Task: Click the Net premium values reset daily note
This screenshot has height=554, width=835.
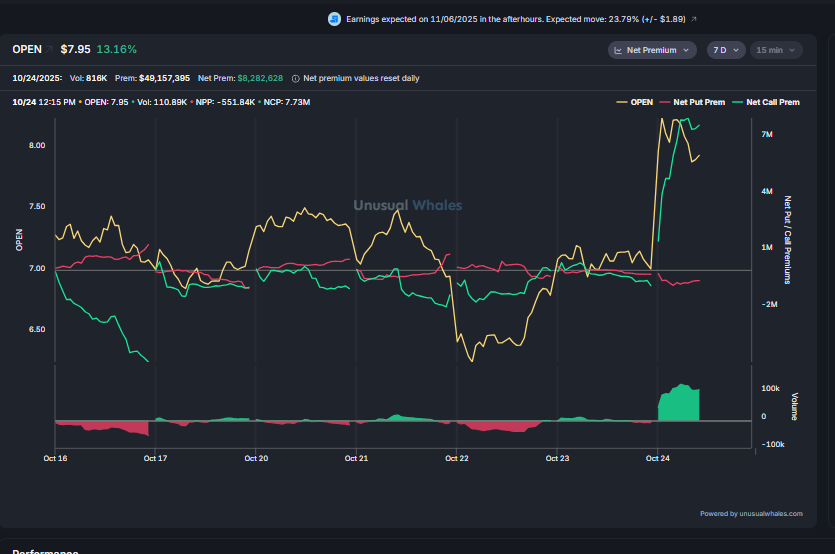Action: coord(362,78)
